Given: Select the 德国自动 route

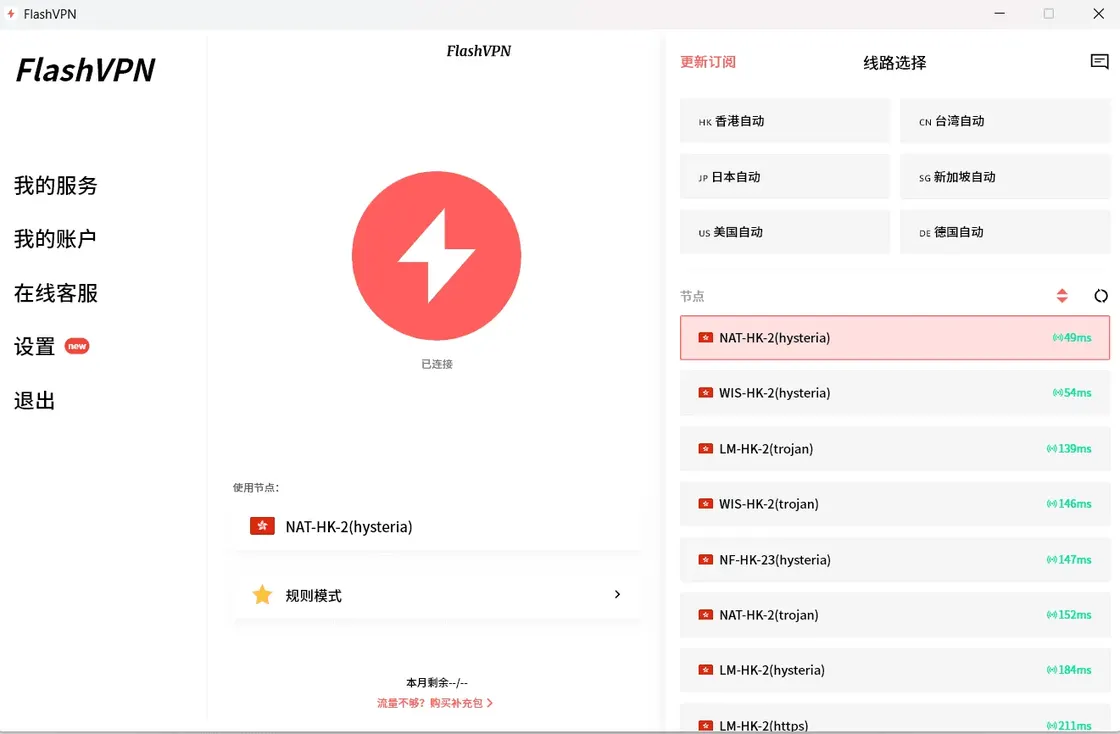Looking at the screenshot, I should pyautogui.click(x=1005, y=232).
